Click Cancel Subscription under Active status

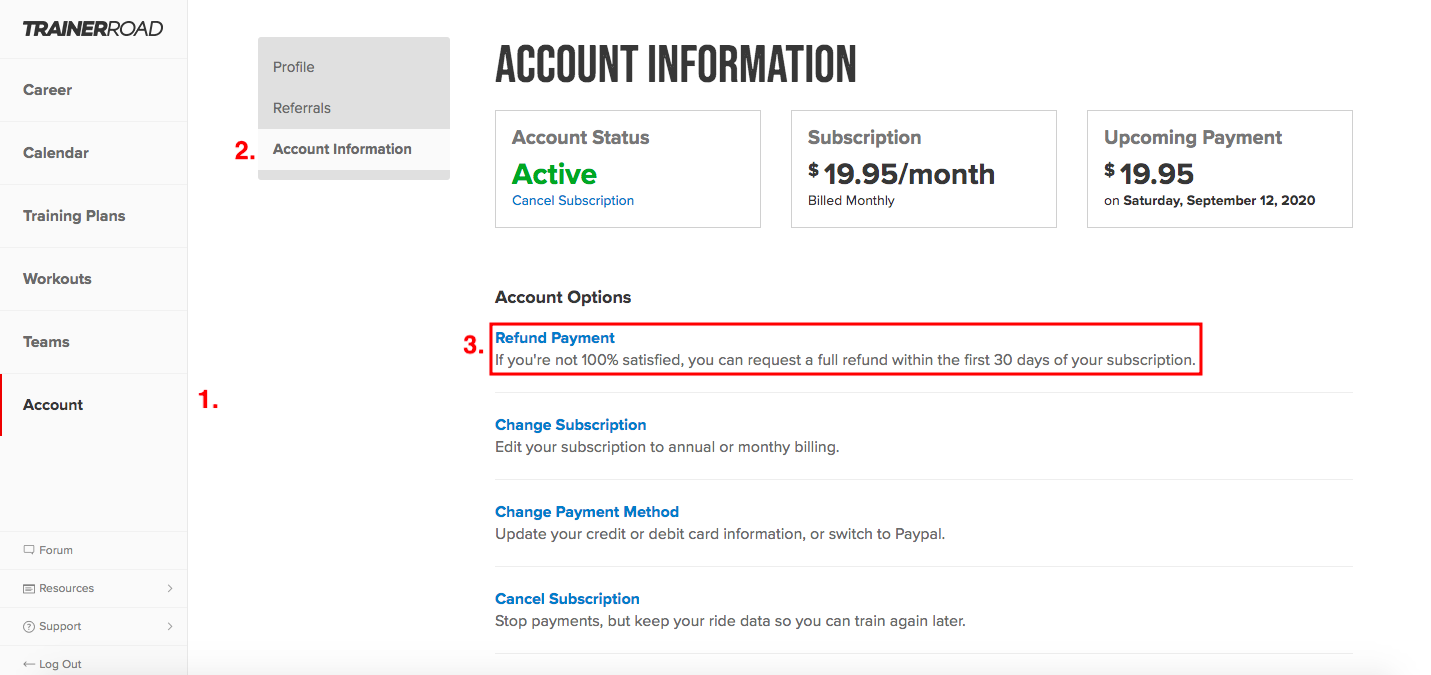(x=573, y=200)
